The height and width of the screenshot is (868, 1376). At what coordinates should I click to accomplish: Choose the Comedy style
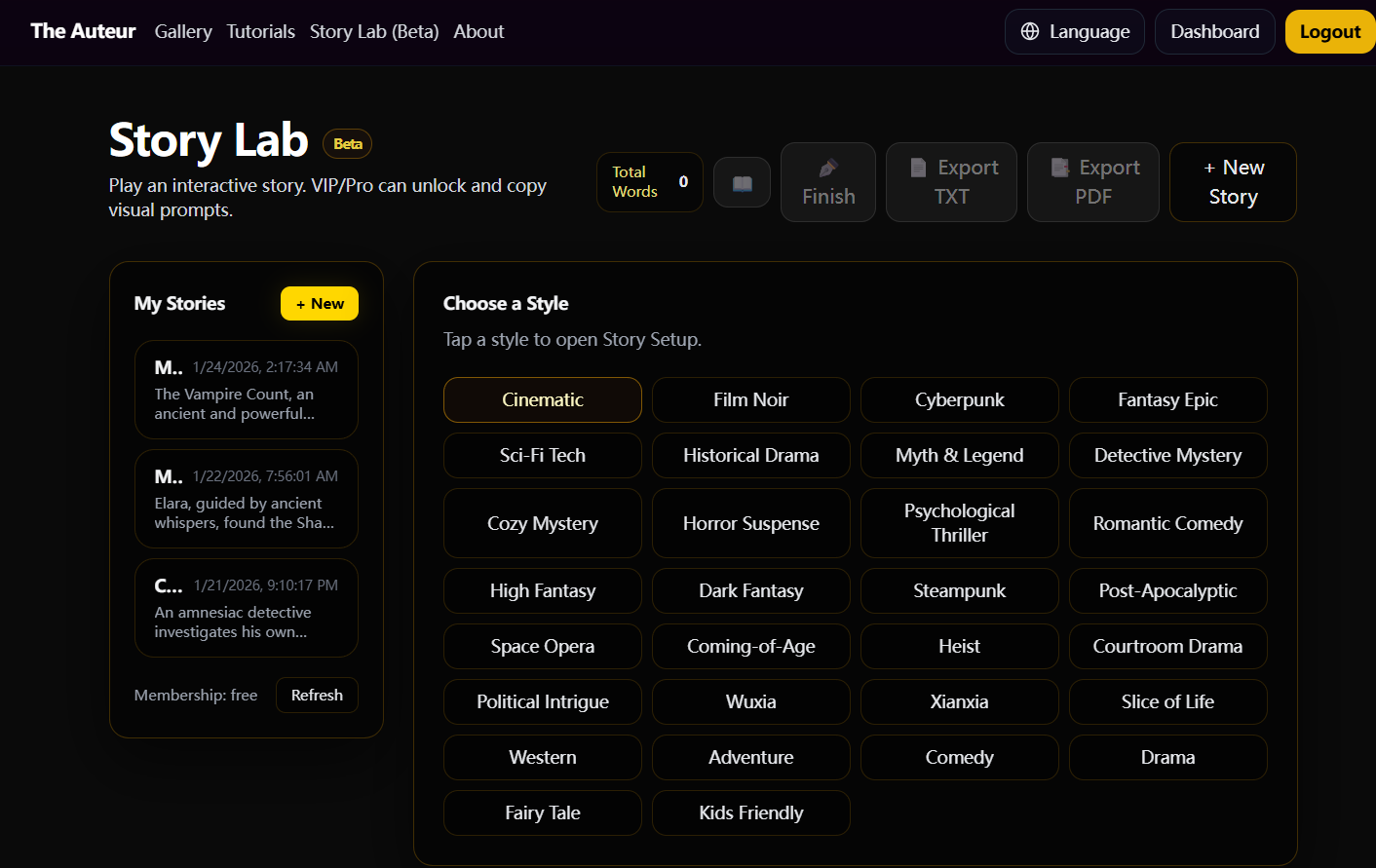pos(960,757)
